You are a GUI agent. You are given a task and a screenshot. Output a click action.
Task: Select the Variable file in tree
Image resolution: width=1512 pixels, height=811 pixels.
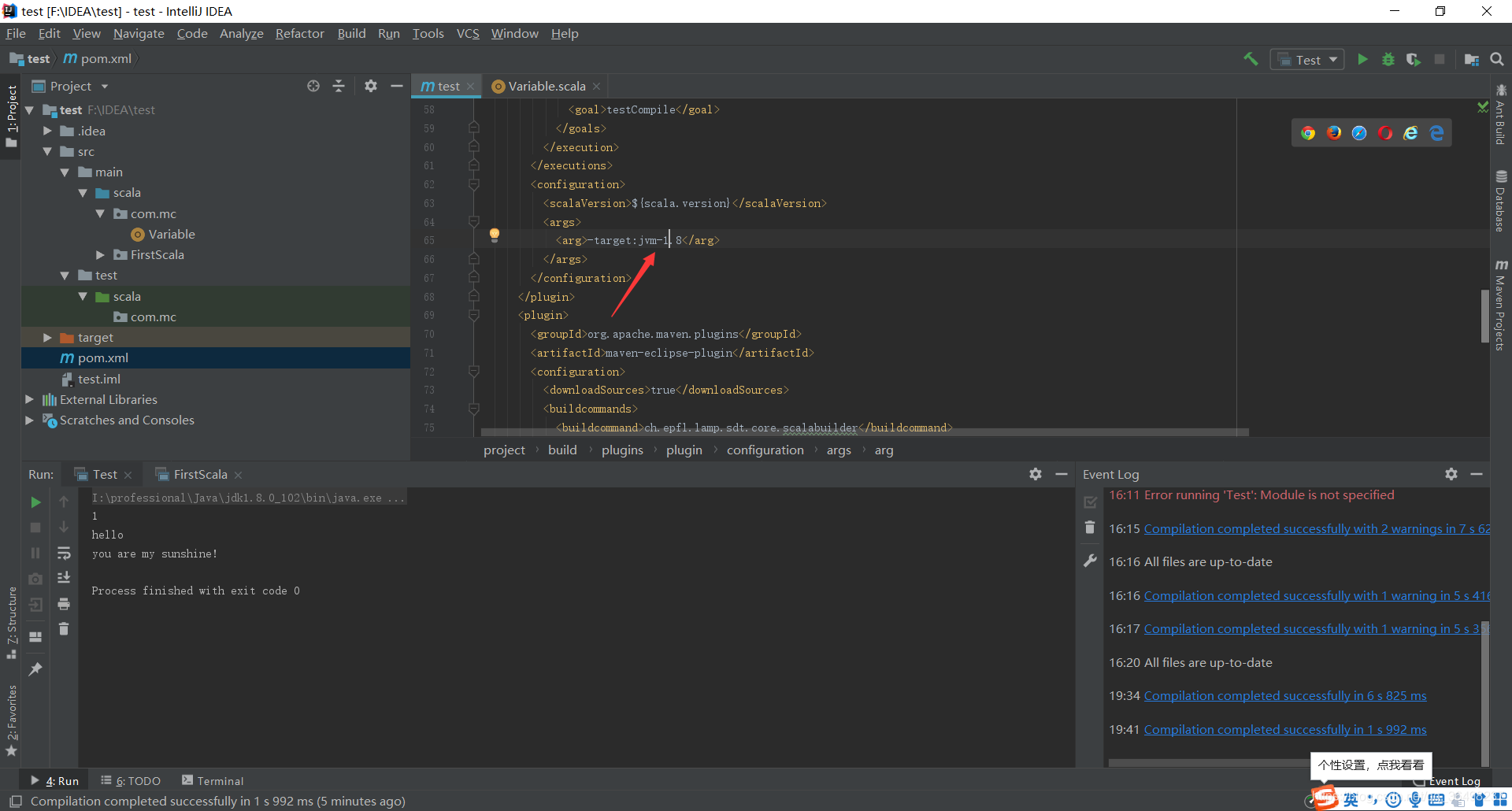tap(171, 234)
